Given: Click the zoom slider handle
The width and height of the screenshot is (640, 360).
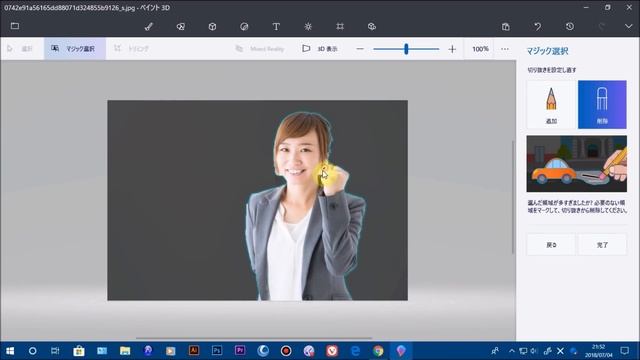Looking at the screenshot, I should [406, 49].
